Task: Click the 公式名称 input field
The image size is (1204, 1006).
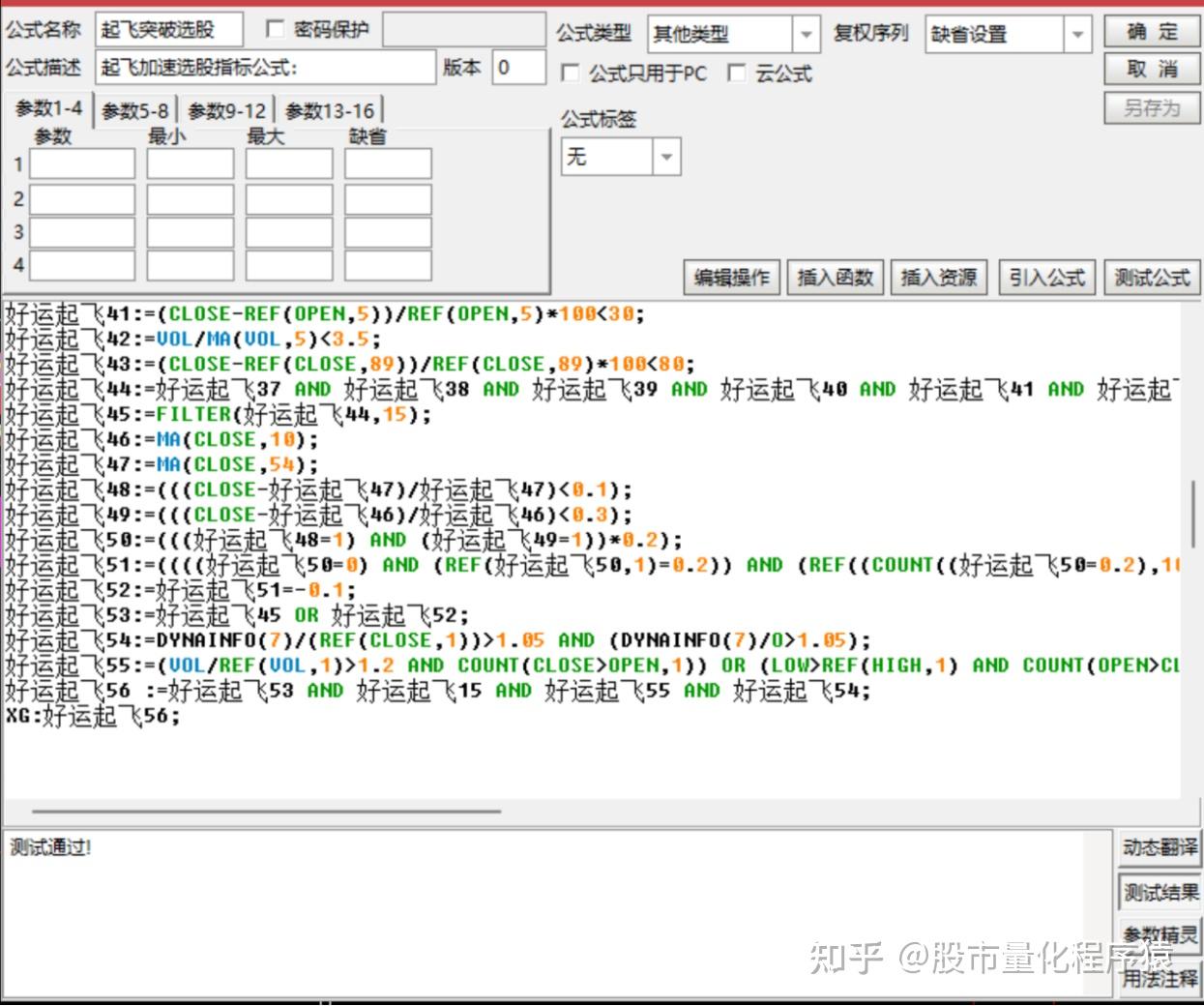Action: pyautogui.click(x=169, y=30)
